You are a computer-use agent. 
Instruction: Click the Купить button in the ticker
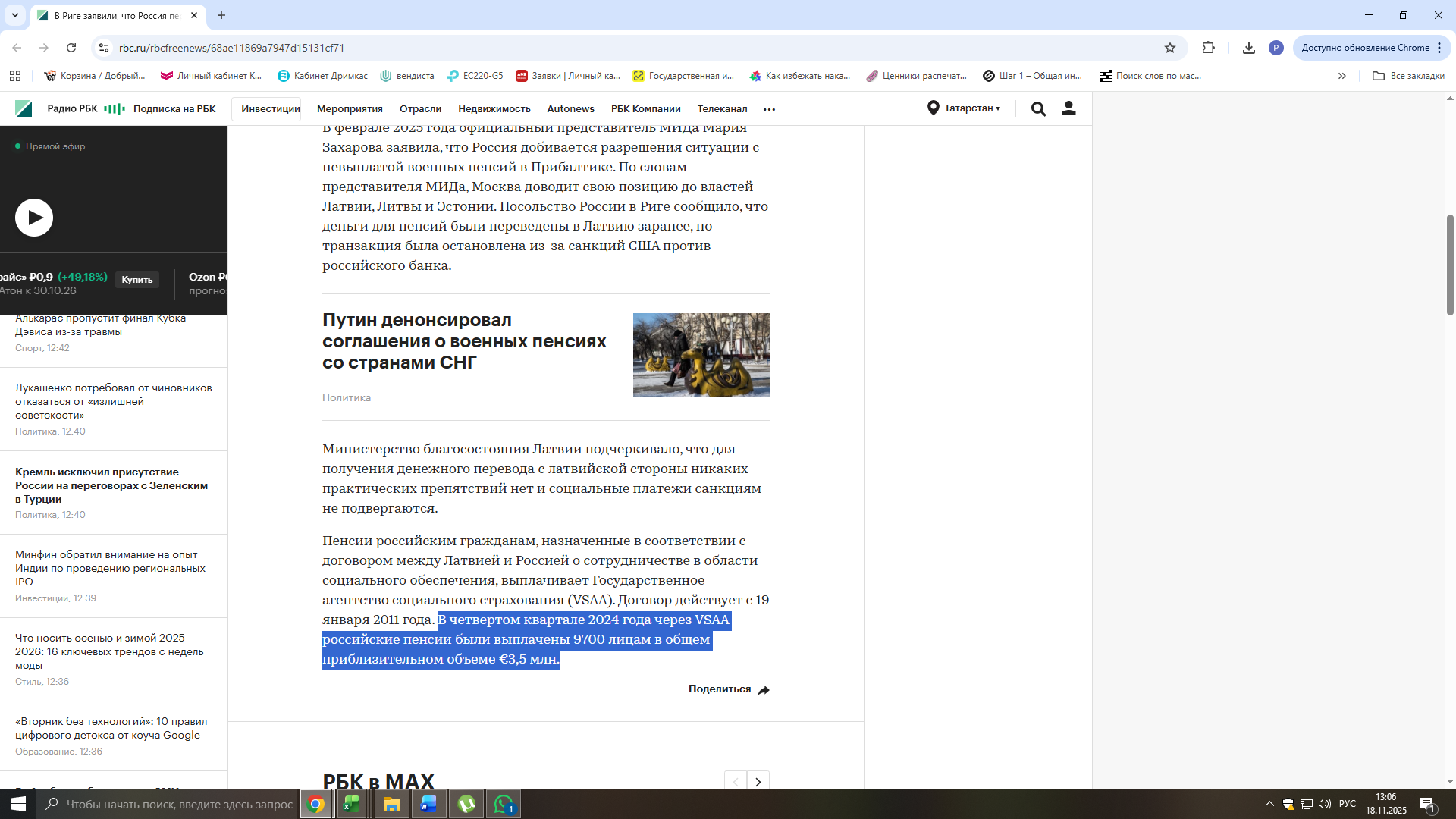pos(137,280)
